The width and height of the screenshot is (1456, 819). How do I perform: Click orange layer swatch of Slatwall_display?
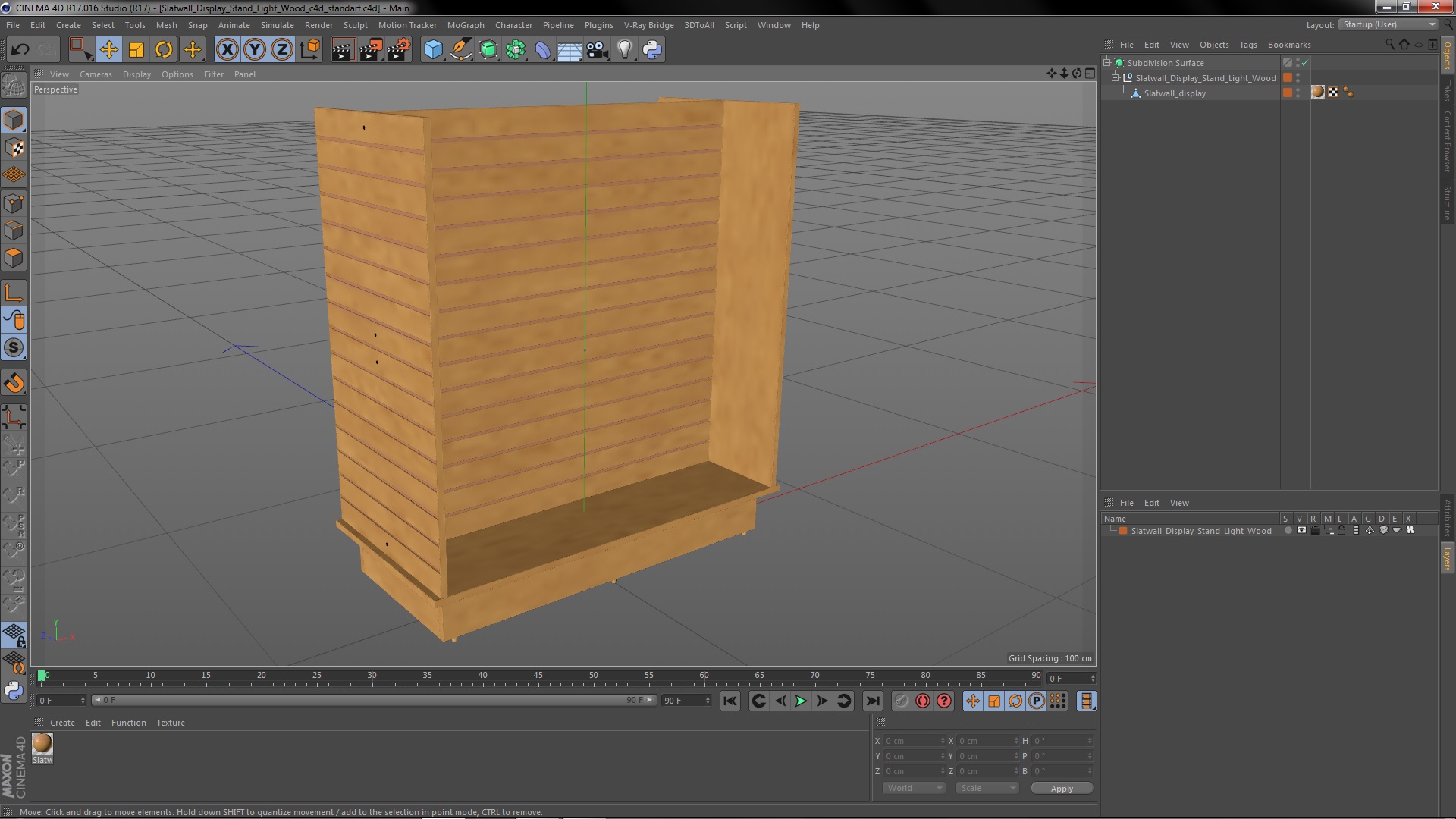coord(1287,93)
